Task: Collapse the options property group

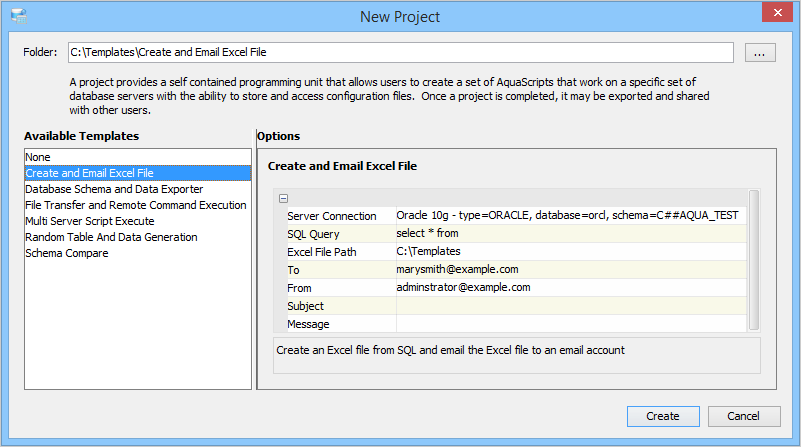Action: (x=284, y=199)
